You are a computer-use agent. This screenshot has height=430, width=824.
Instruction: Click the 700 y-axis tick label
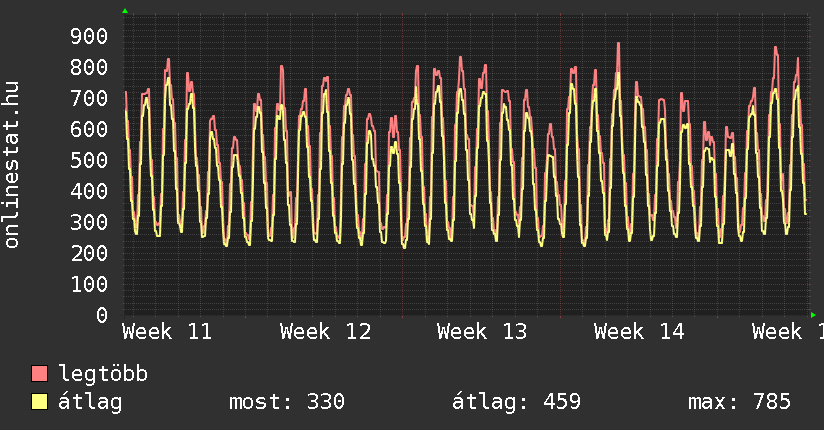pos(88,99)
